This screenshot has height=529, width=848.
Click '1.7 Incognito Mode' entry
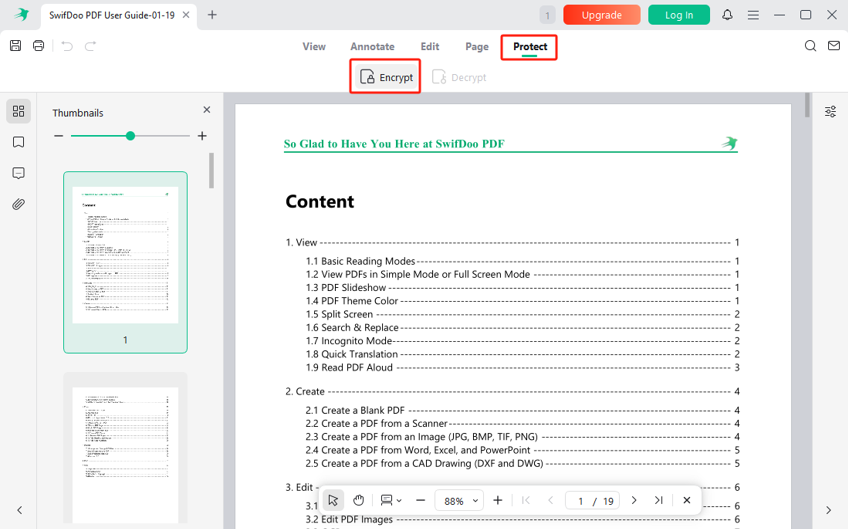[x=349, y=341]
